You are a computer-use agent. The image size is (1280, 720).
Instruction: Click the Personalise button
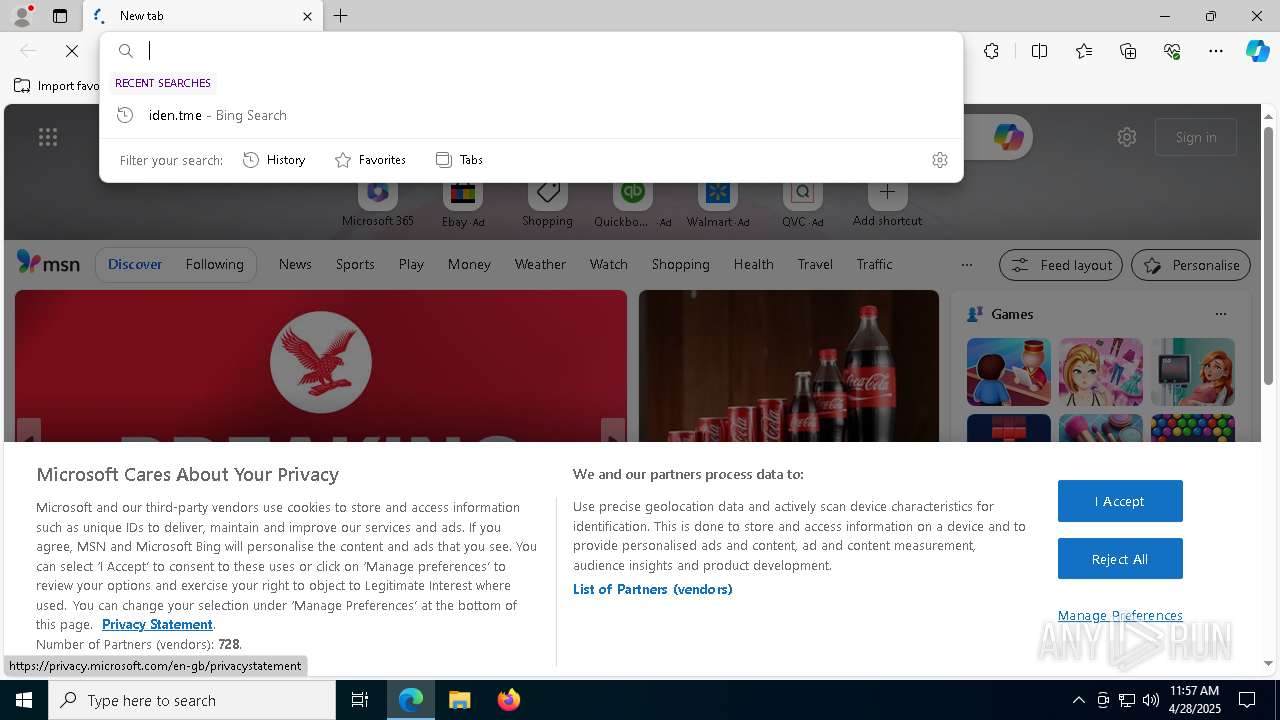pos(1191,265)
